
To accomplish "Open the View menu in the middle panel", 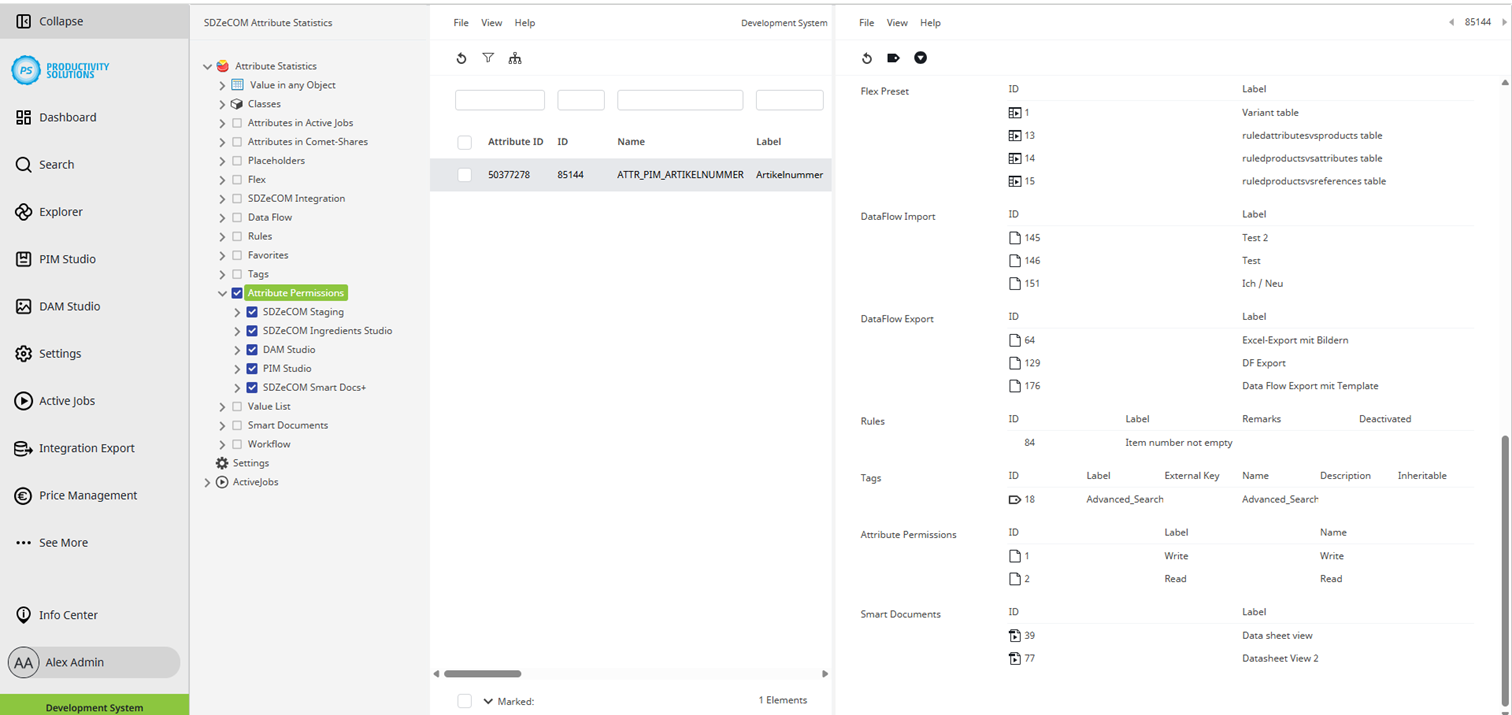I will tap(491, 22).
